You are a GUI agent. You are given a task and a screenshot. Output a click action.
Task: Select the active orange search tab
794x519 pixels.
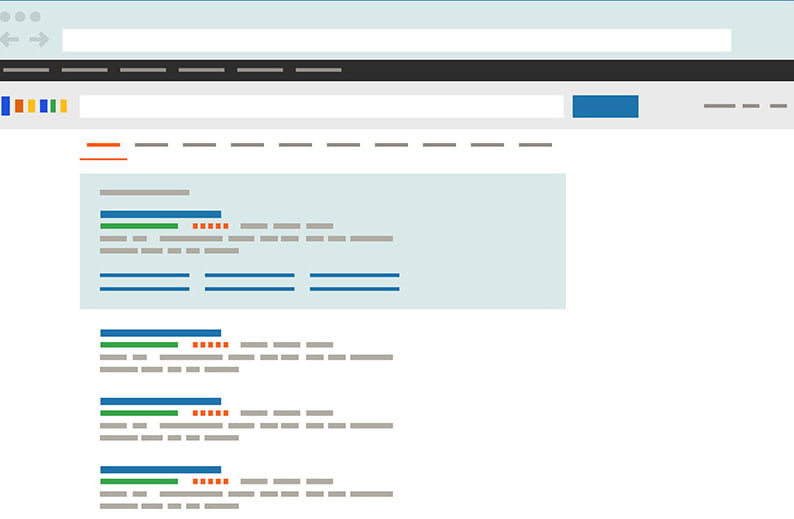click(x=103, y=145)
